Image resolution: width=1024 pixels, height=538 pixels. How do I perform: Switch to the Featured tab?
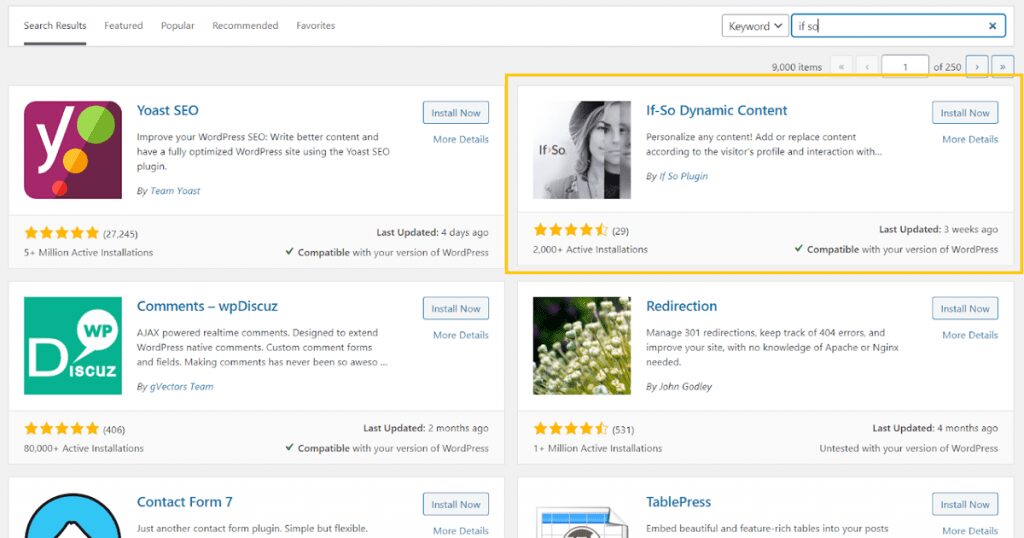click(123, 25)
